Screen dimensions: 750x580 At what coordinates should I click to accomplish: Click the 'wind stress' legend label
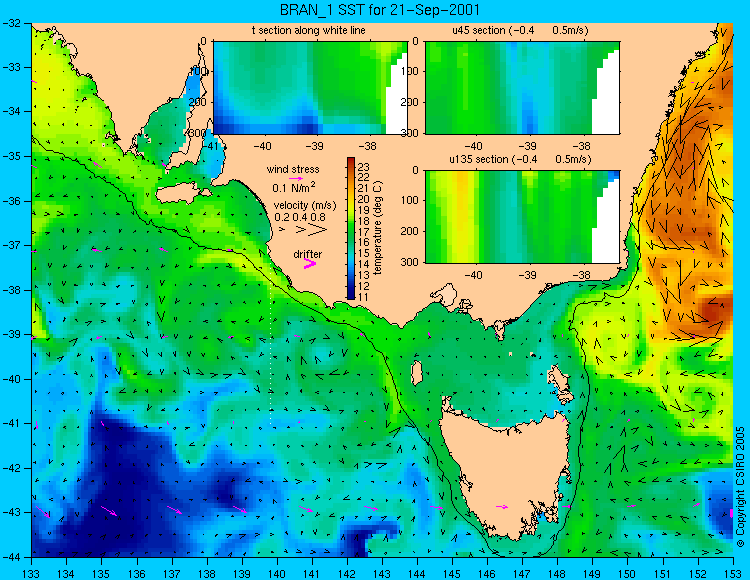(x=293, y=169)
